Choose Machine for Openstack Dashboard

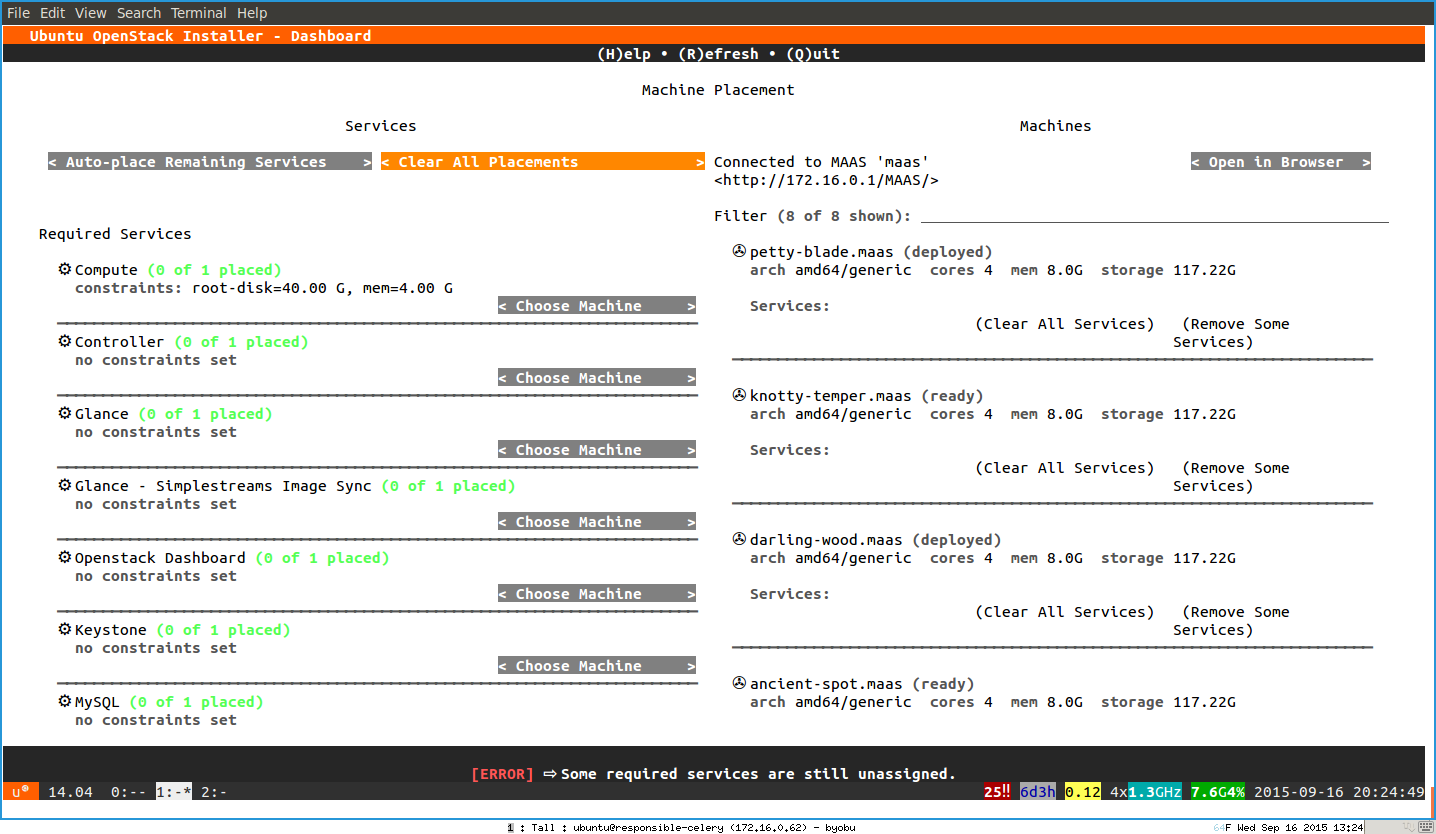point(597,594)
